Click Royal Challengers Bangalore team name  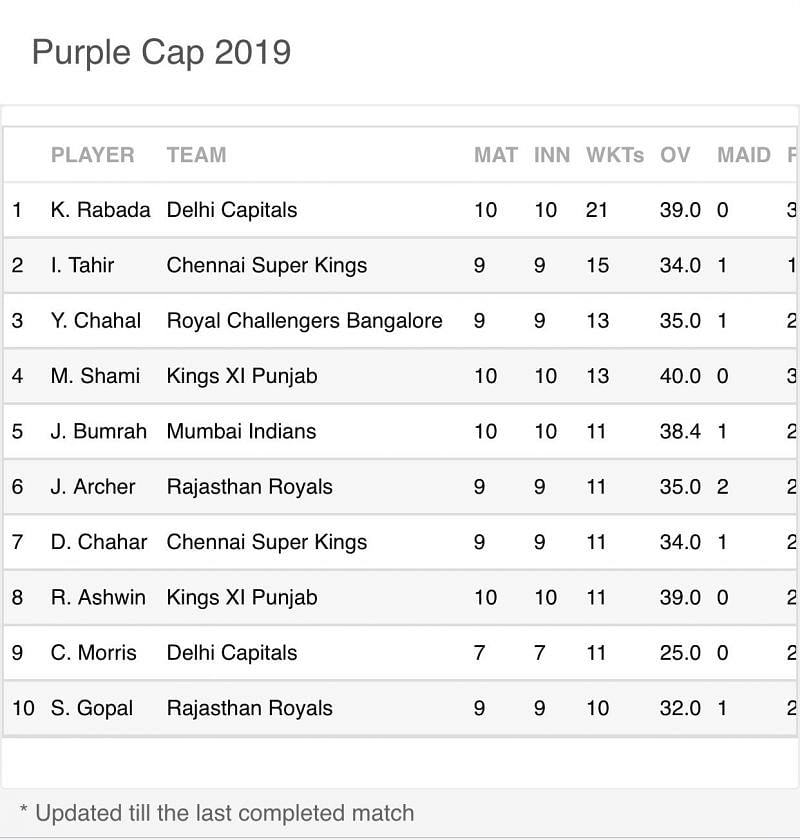(304, 321)
